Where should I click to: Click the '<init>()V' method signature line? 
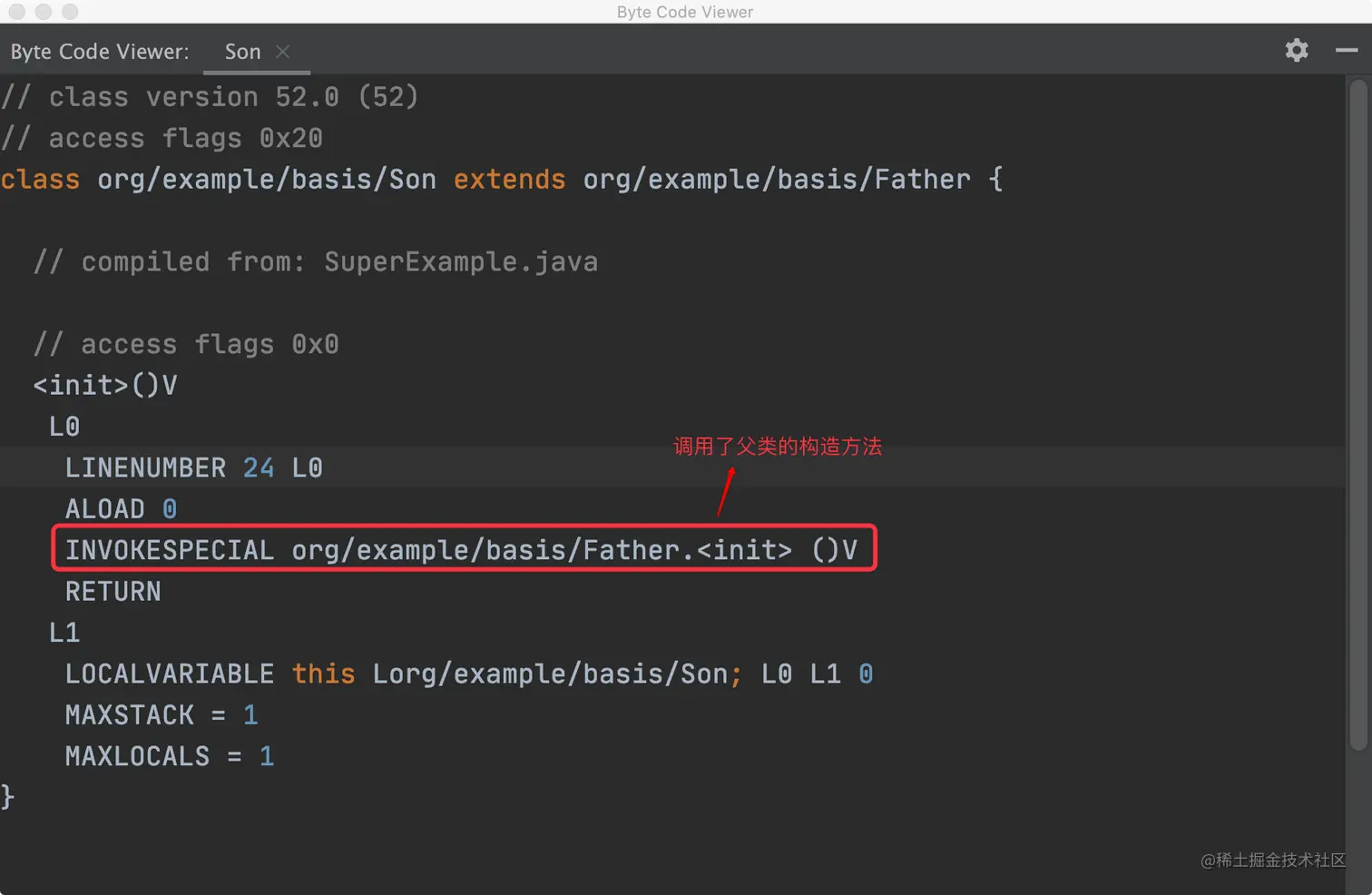[x=105, y=386]
